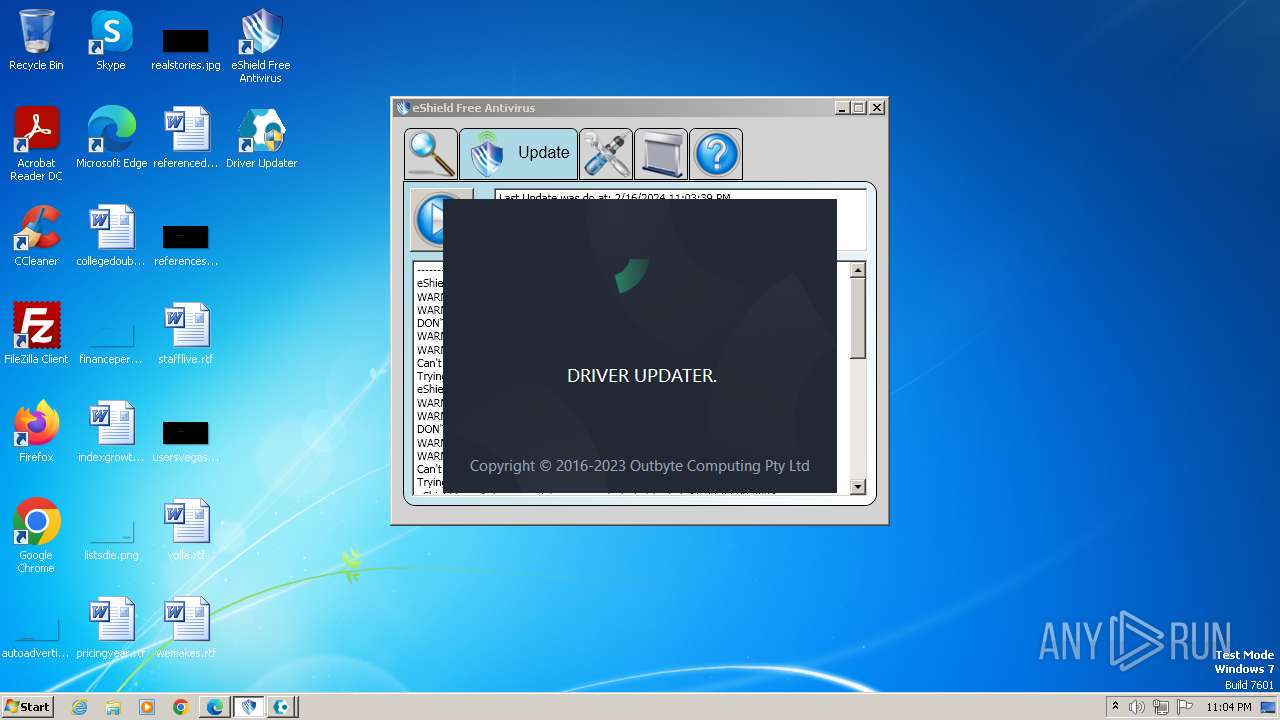The image size is (1280, 720).
Task: Open File Explorer from taskbar
Action: click(113, 707)
